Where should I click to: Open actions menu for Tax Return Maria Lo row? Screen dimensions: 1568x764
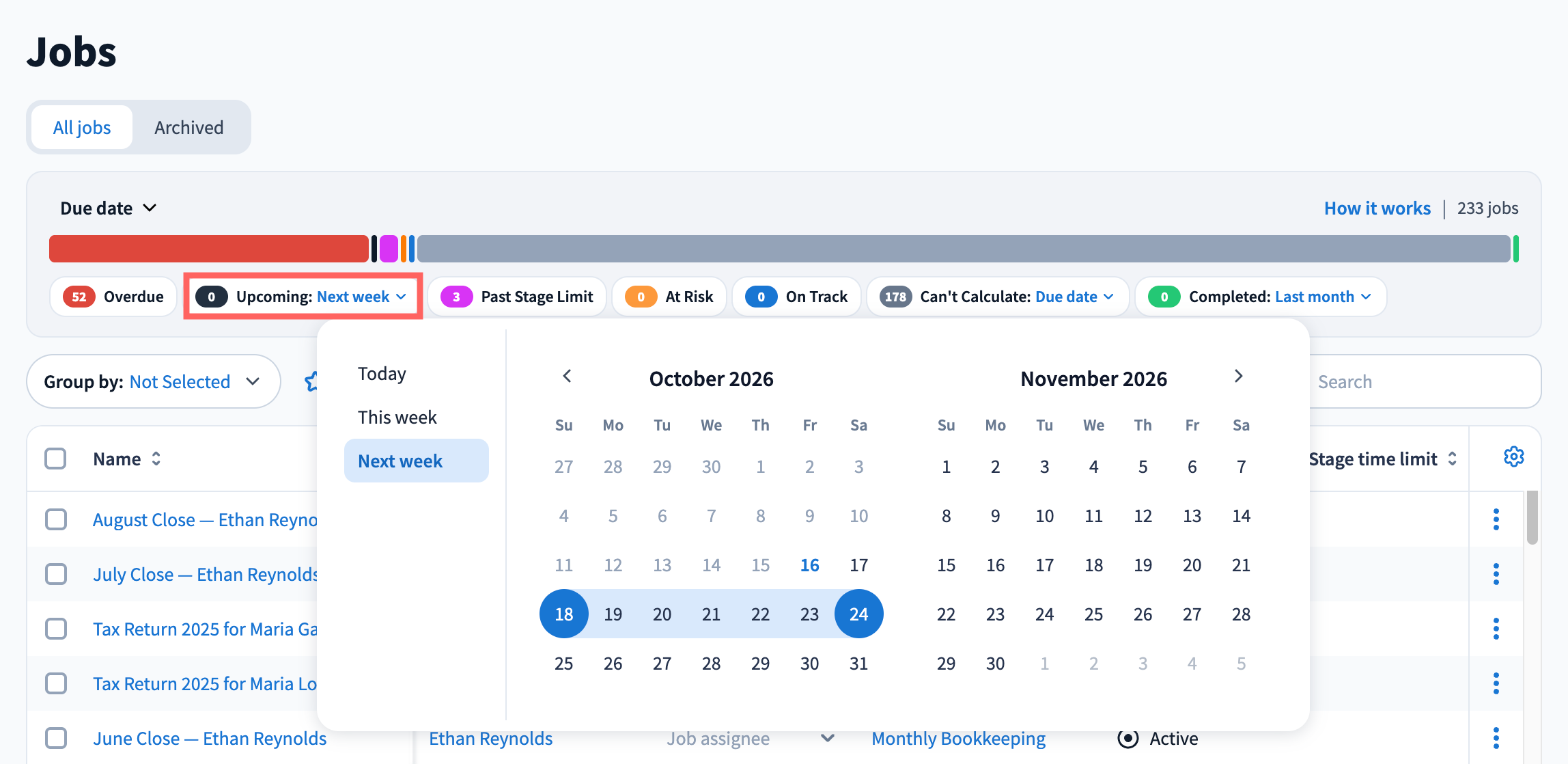tap(1496, 683)
